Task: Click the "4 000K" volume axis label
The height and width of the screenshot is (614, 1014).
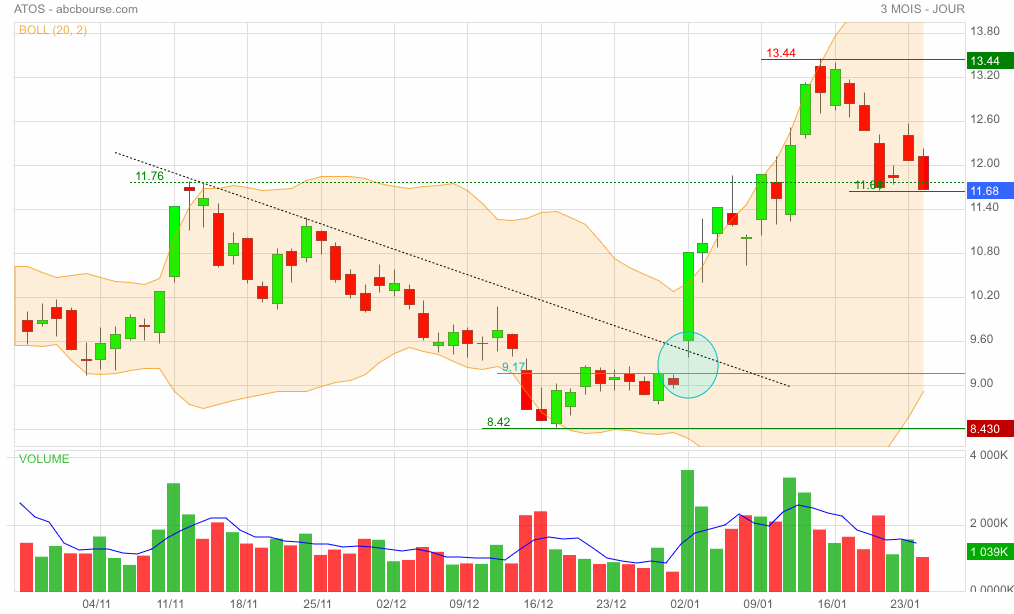Action: coord(989,455)
